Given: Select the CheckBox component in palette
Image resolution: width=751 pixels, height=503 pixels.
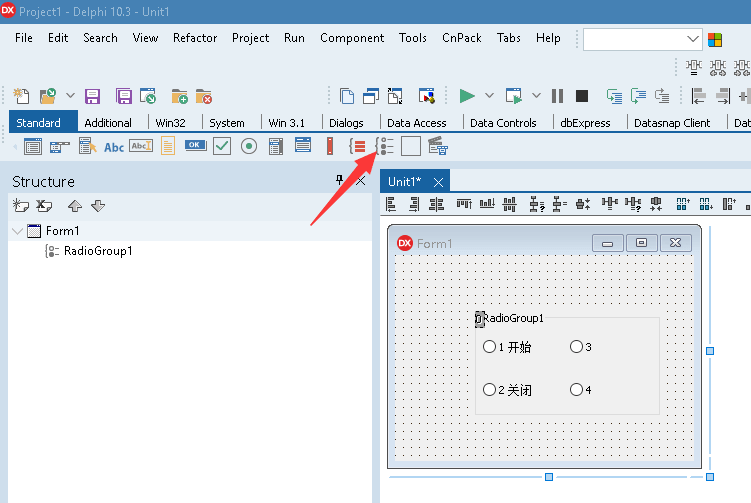Looking at the screenshot, I should [222, 146].
